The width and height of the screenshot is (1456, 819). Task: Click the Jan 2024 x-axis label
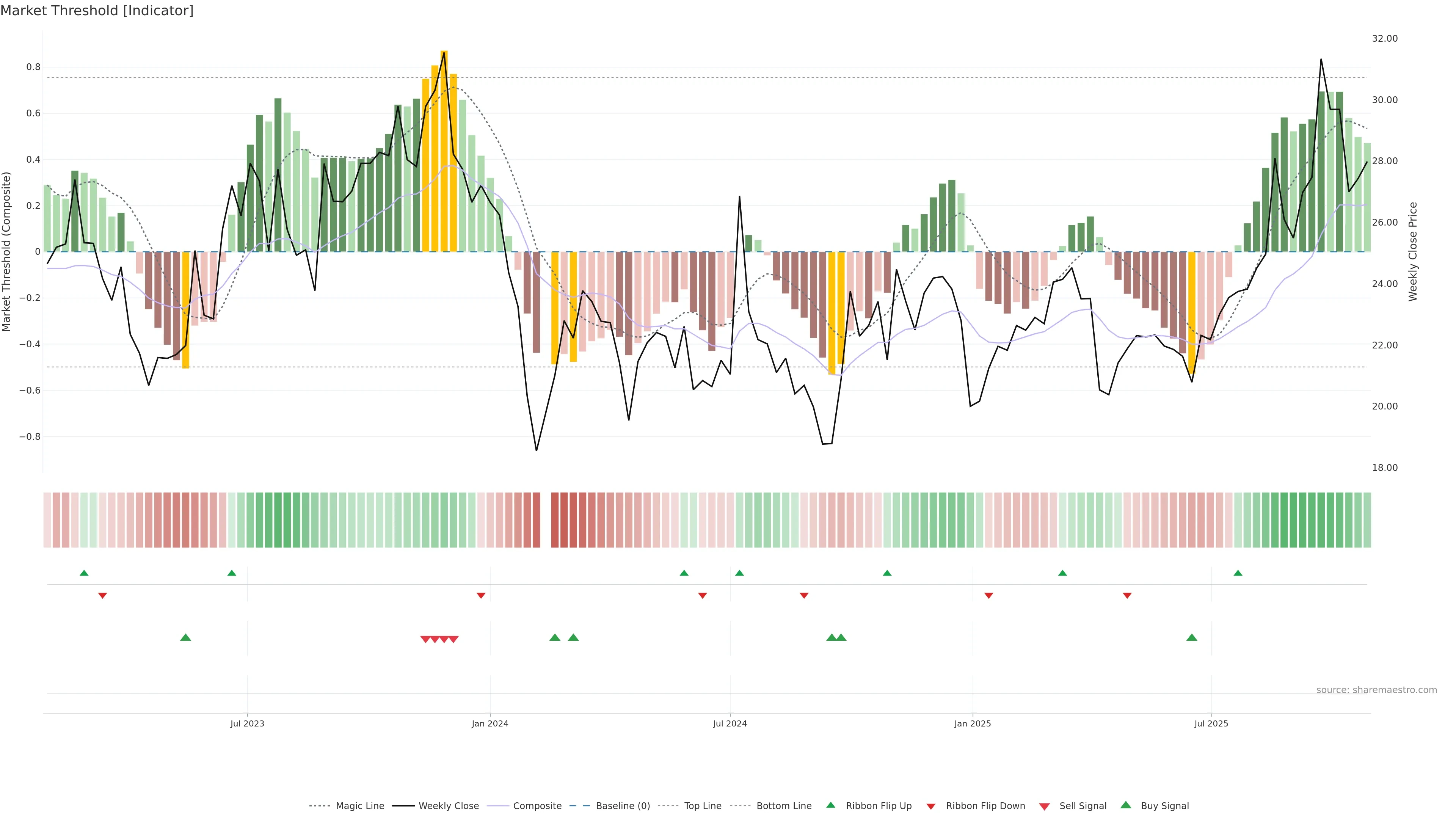(490, 723)
